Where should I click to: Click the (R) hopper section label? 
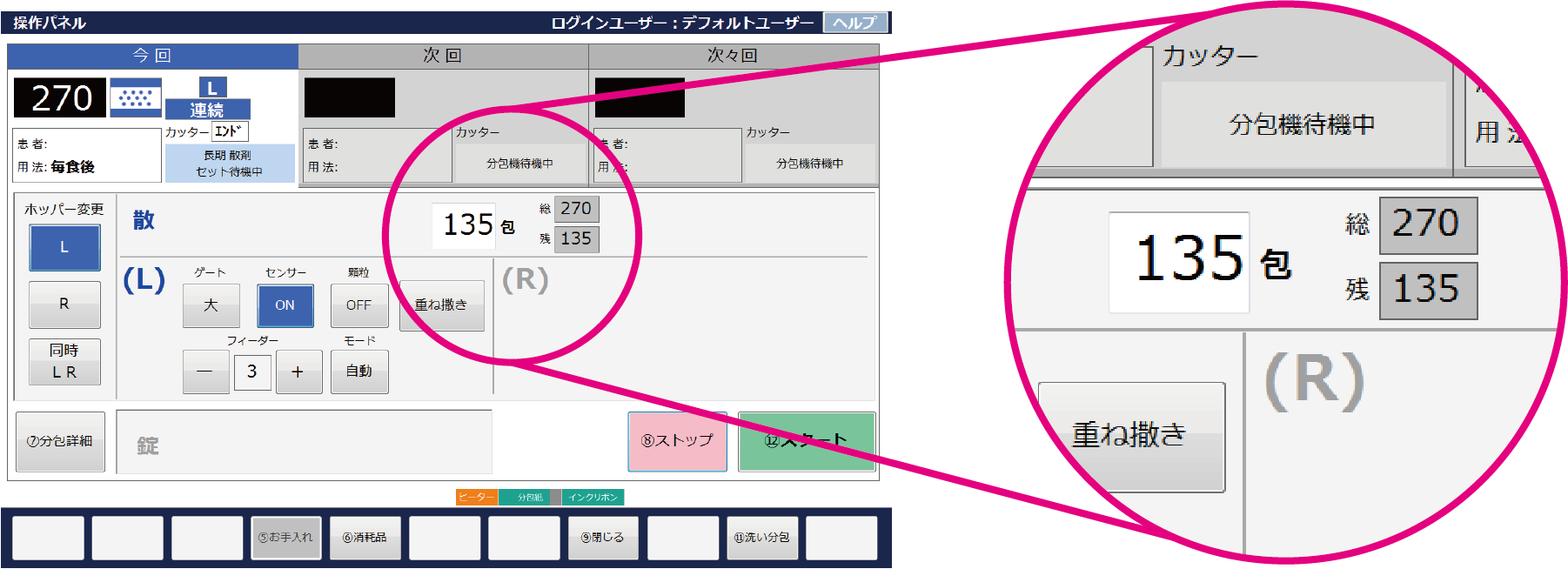coord(526,279)
